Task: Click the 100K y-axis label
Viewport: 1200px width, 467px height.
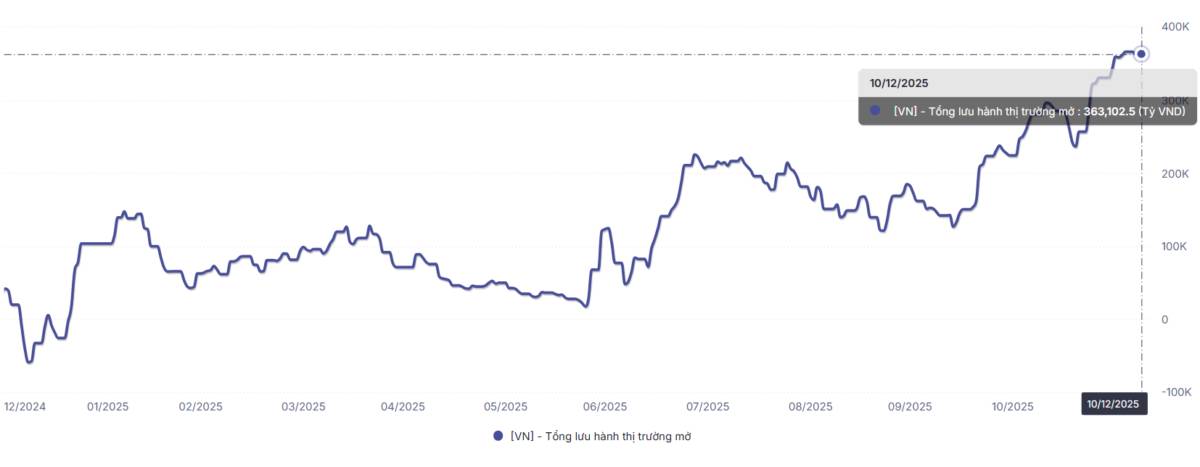Action: tap(1176, 246)
